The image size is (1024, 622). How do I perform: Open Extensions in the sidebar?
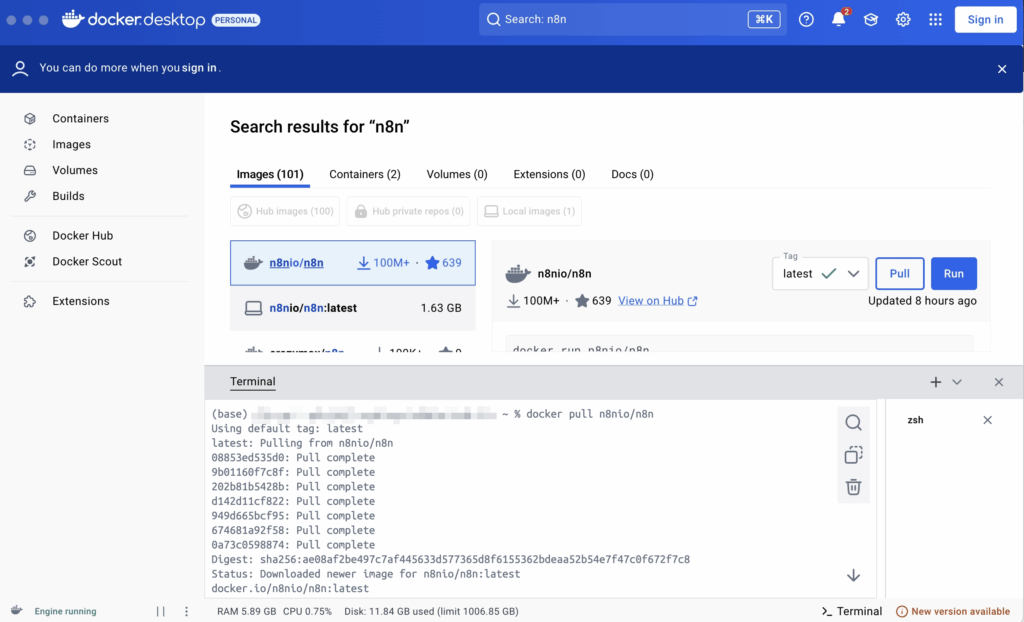click(x=80, y=301)
